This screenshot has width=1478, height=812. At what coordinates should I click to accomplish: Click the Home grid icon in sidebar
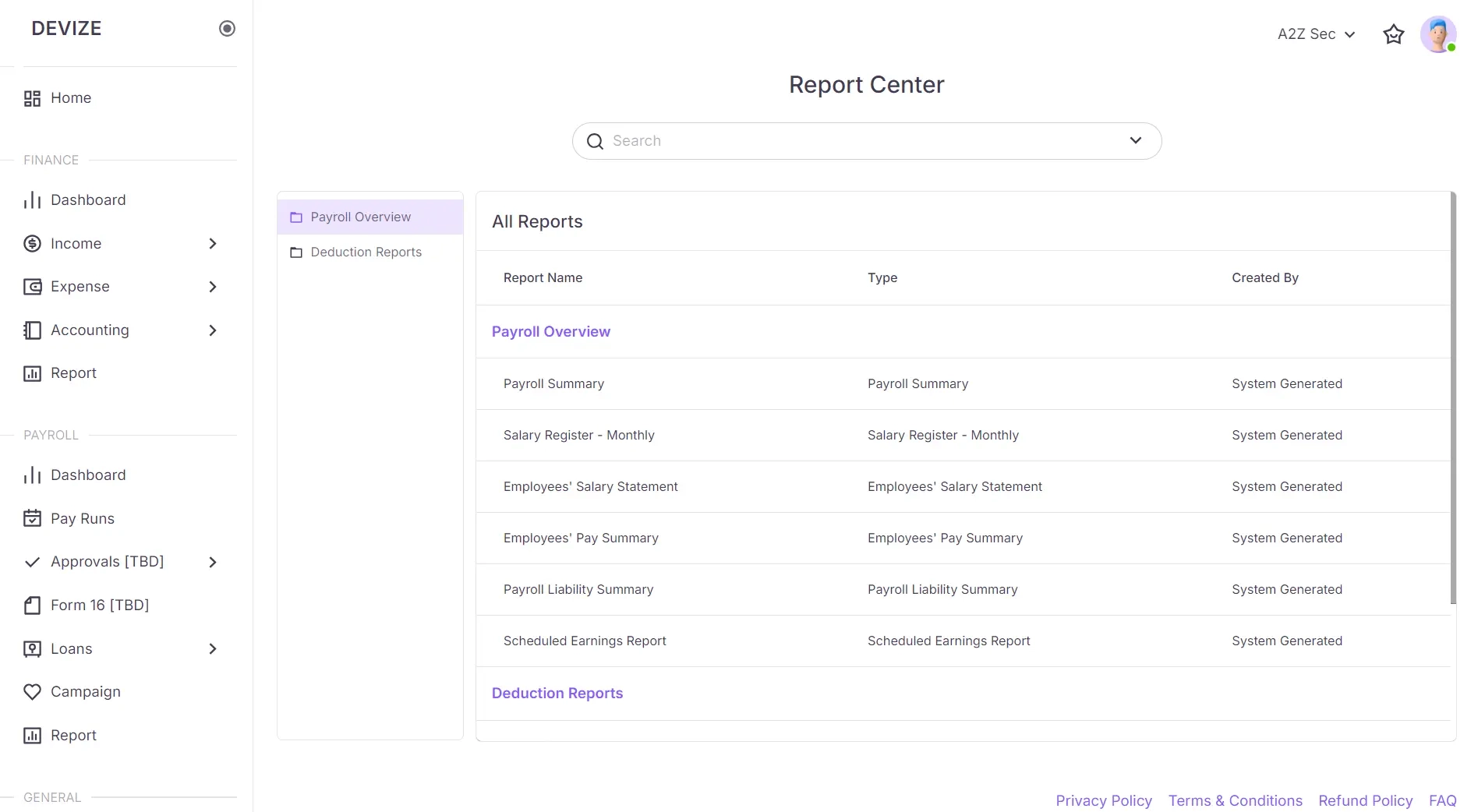32,98
